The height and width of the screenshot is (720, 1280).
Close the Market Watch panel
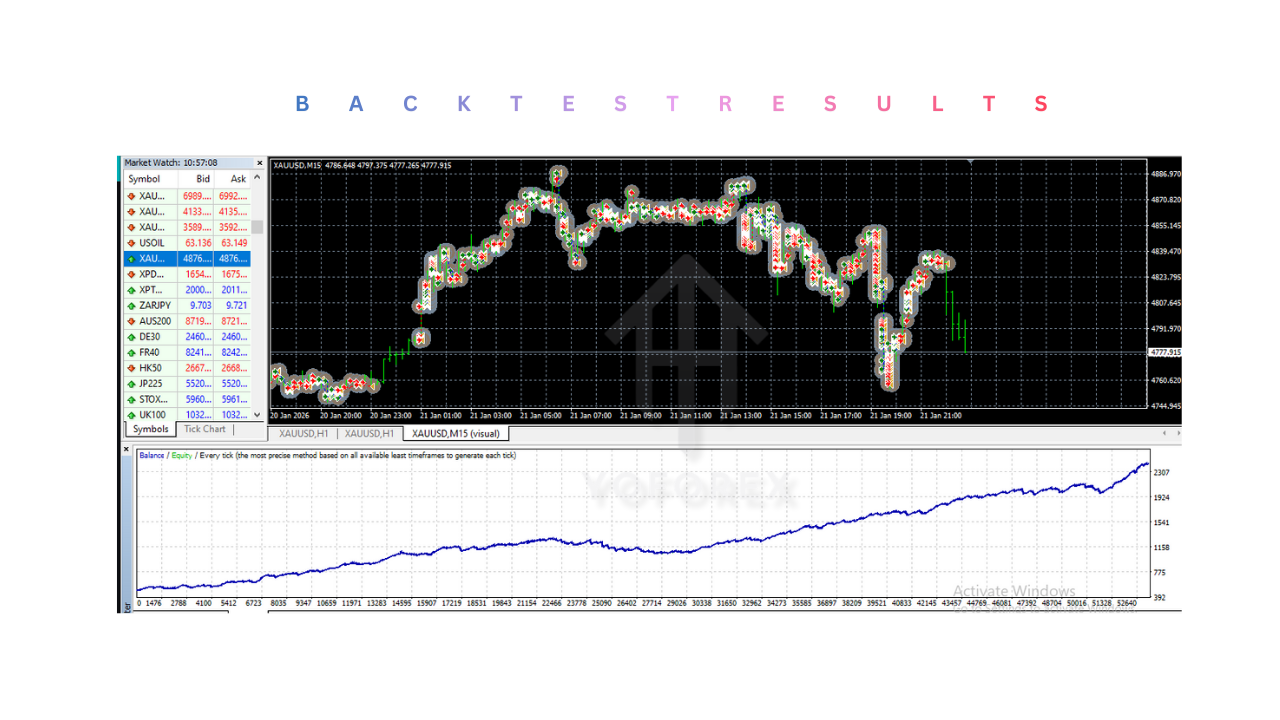[259, 161]
